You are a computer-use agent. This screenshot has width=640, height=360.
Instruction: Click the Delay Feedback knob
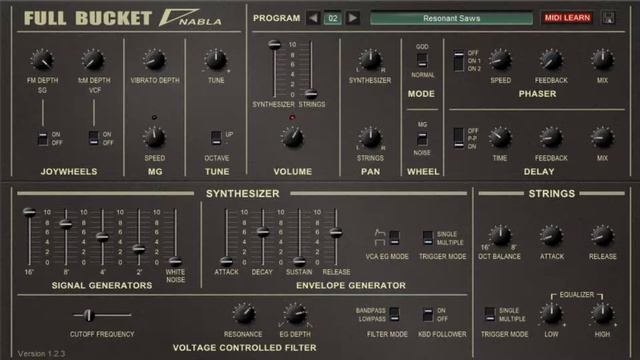pyautogui.click(x=551, y=137)
